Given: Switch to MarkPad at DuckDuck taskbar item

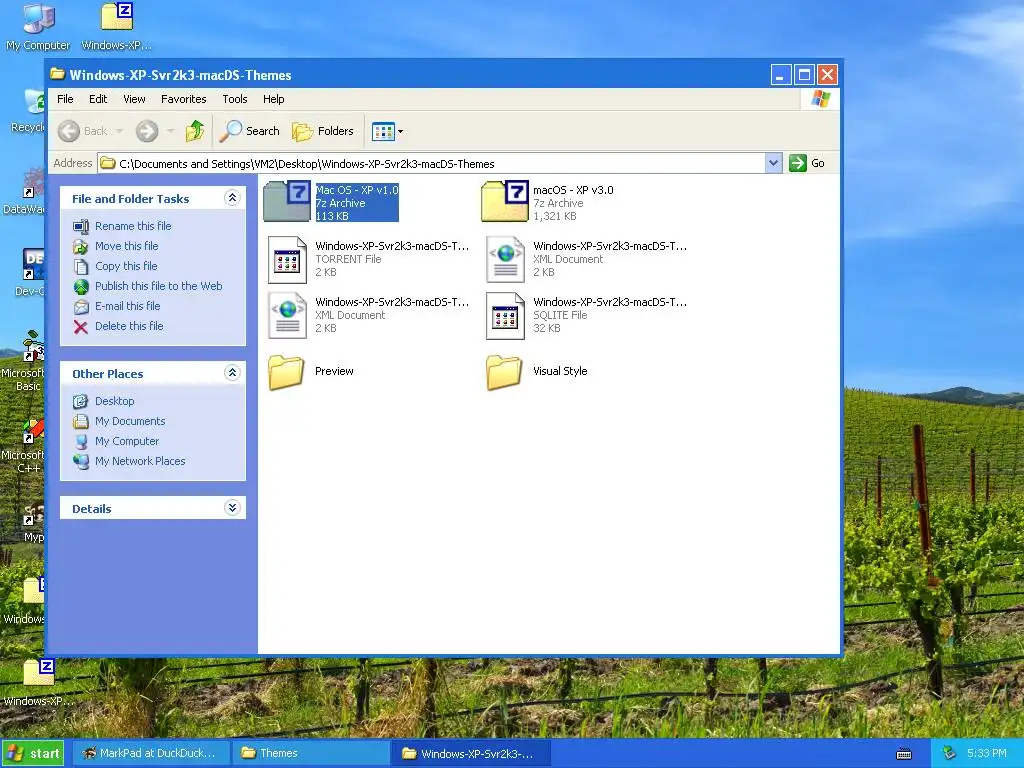Looking at the screenshot, I should pyautogui.click(x=150, y=753).
